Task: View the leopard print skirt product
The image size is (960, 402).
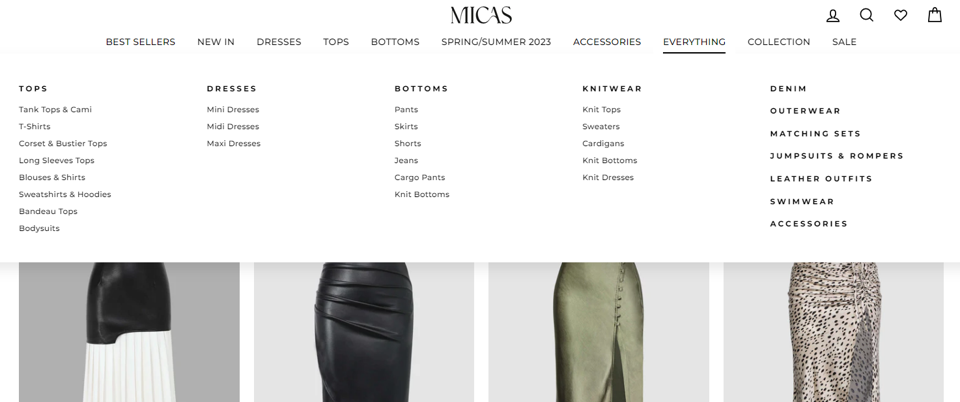Action: [x=833, y=332]
